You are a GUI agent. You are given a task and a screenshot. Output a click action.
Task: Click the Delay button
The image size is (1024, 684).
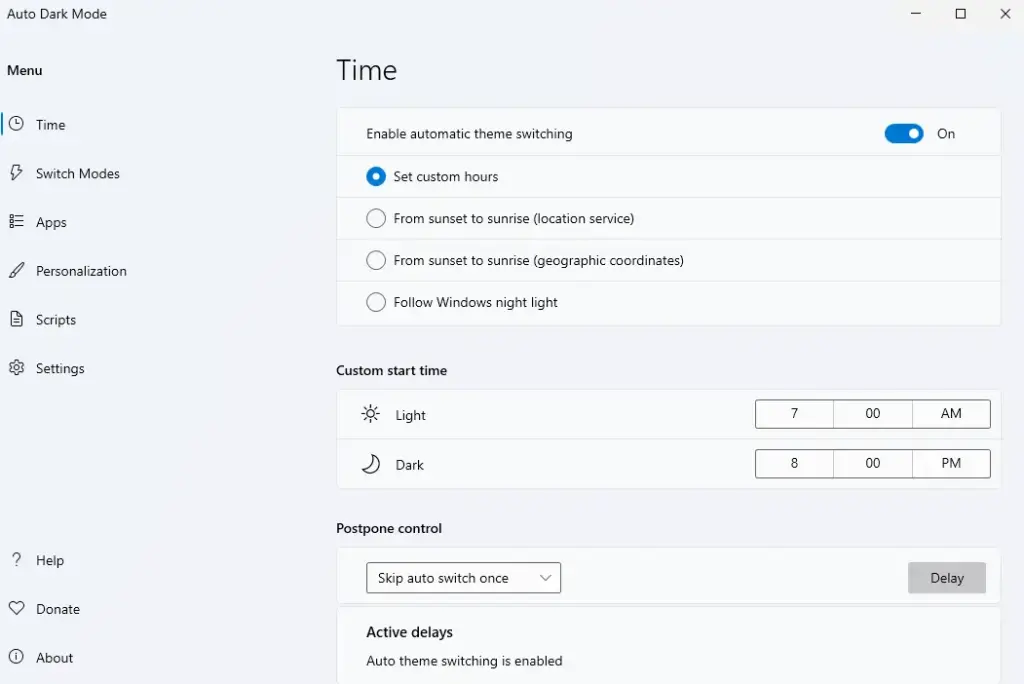pyautogui.click(x=946, y=578)
